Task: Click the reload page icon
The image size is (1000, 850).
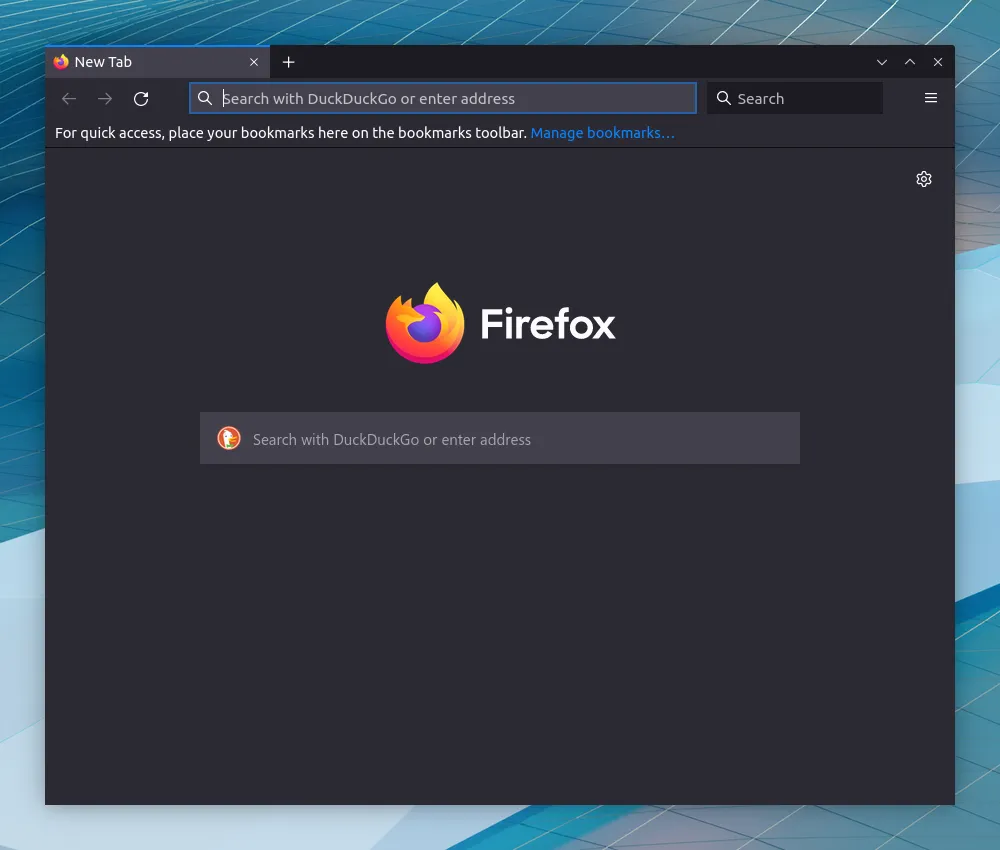Action: (x=141, y=98)
